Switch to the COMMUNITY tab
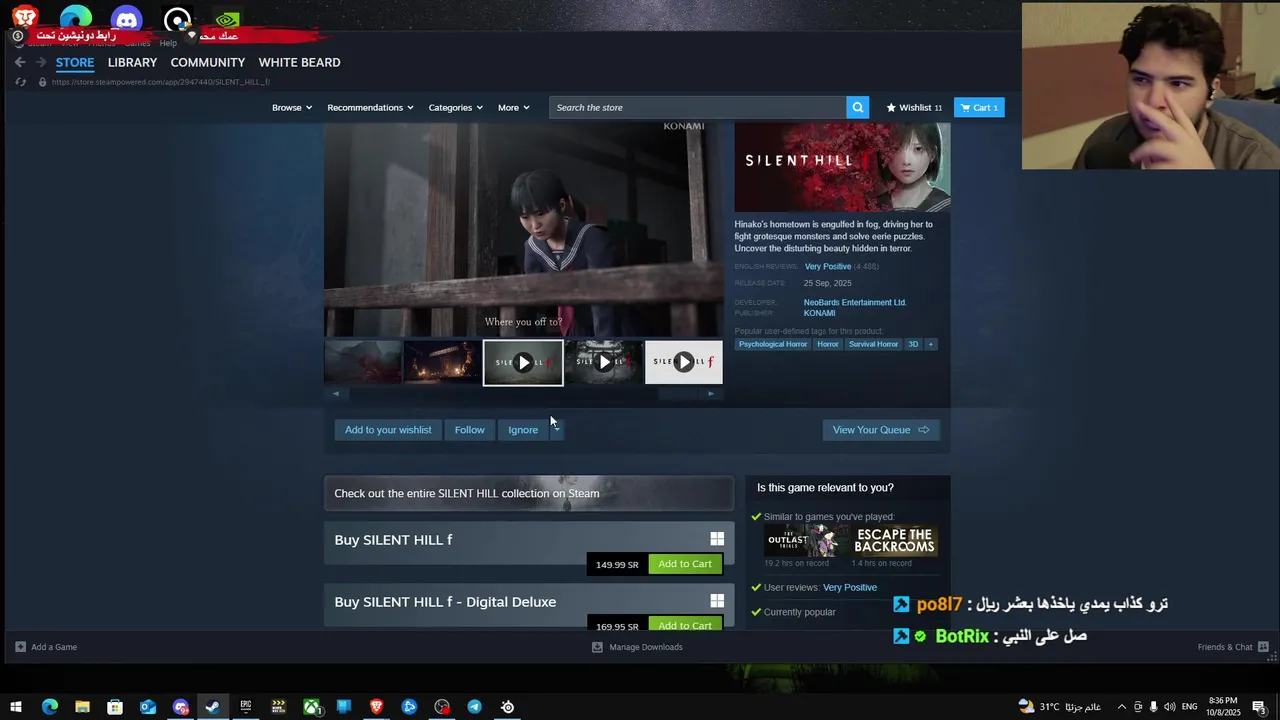The width and height of the screenshot is (1280, 720). tap(207, 62)
